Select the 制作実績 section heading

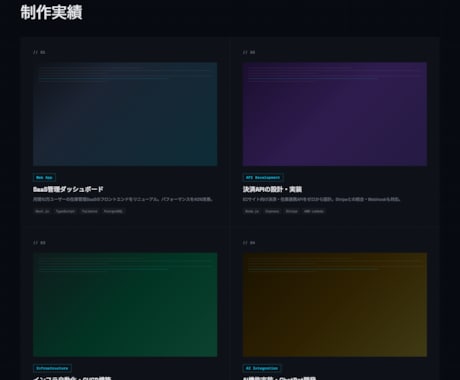click(x=51, y=12)
